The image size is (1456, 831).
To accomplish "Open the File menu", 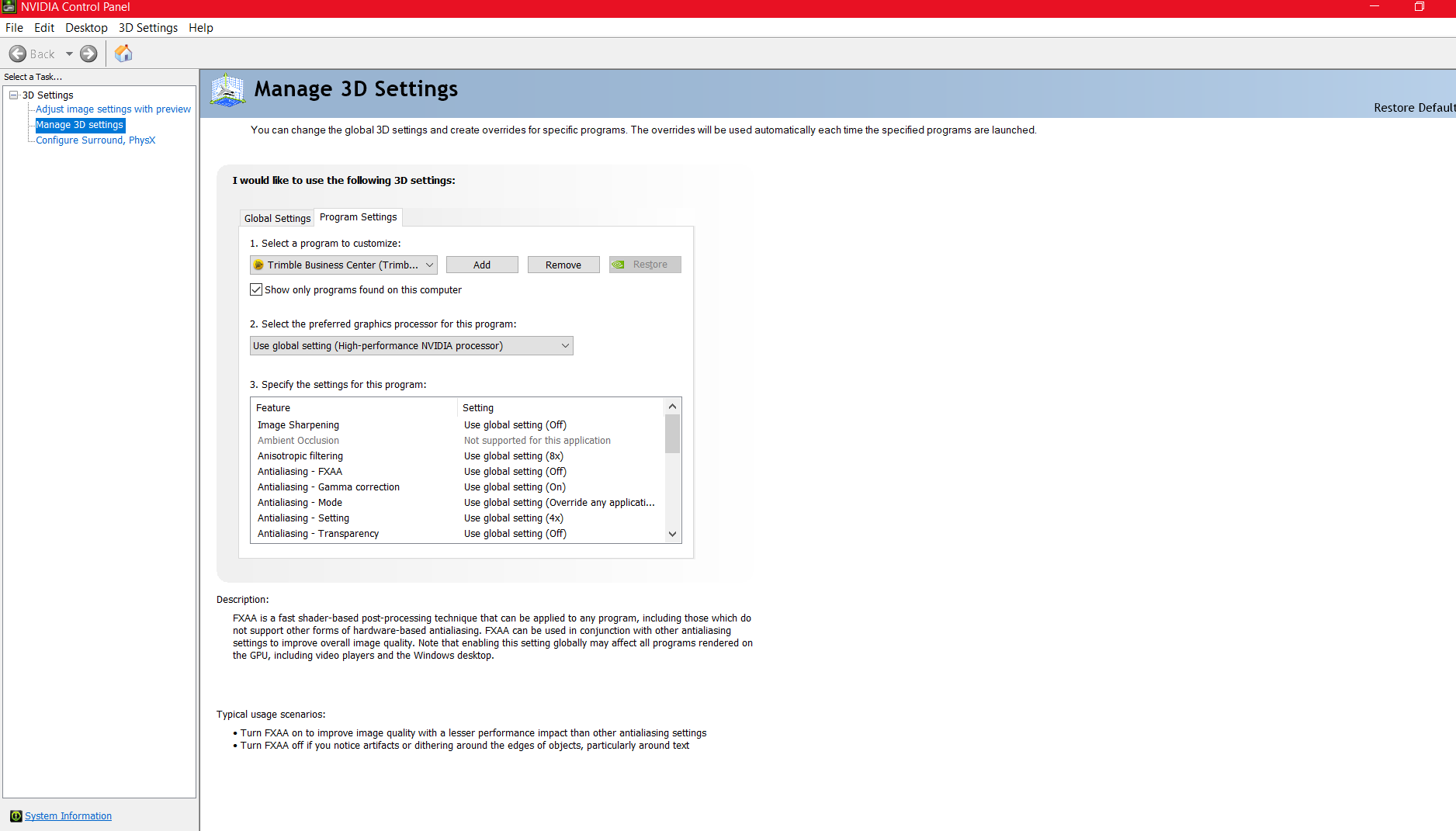I will click(14, 28).
